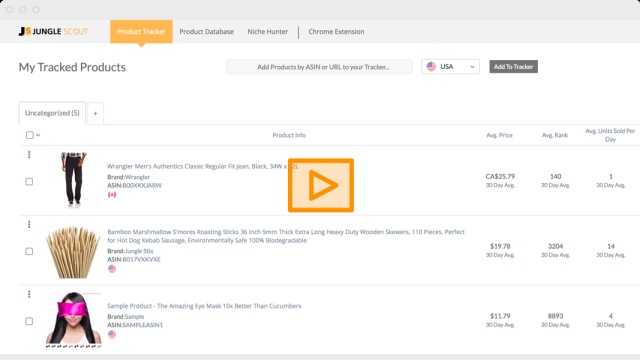The height and width of the screenshot is (360, 640).
Task: Sort by Avg. Rank column header
Action: [555, 135]
